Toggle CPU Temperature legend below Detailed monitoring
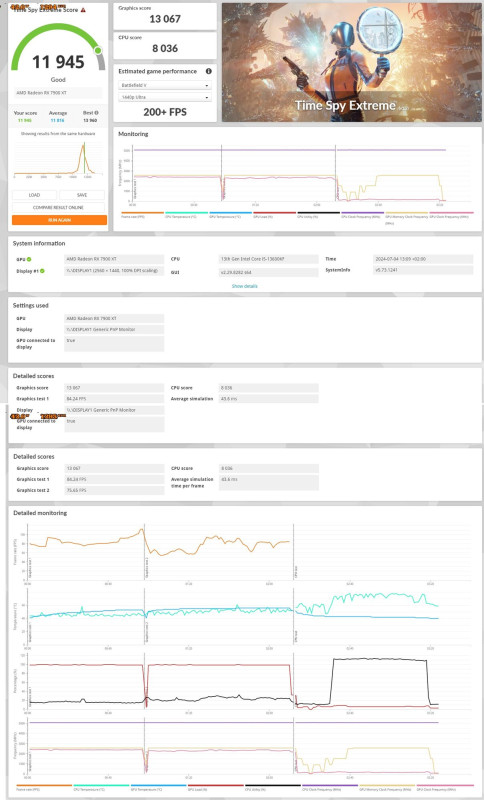 (101, 787)
